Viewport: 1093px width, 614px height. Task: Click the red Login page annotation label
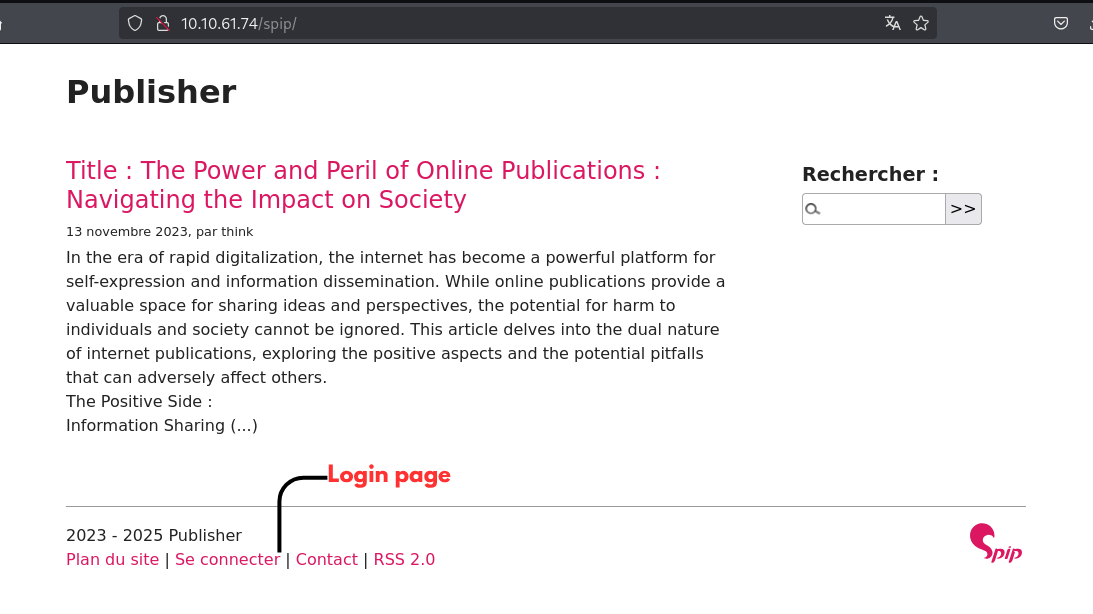(389, 476)
